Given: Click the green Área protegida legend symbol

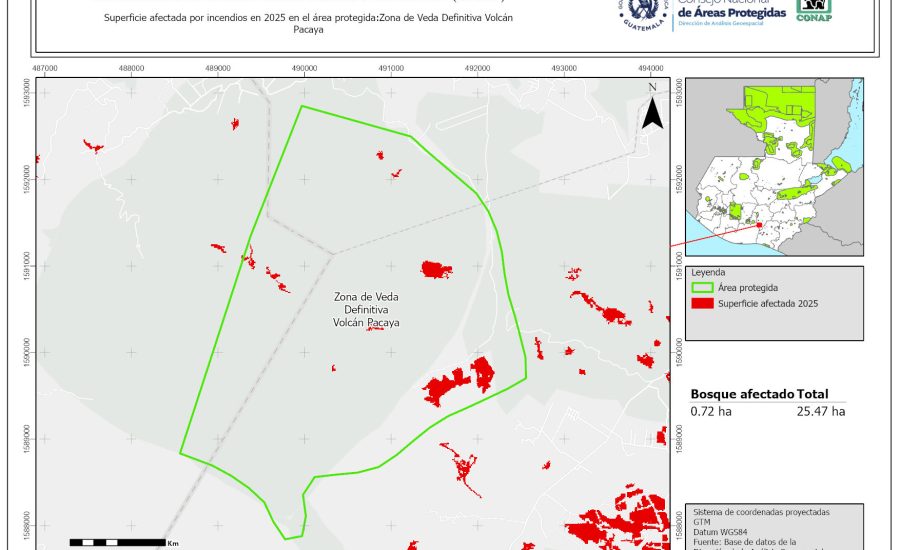Looking at the screenshot, I should pos(701,287).
